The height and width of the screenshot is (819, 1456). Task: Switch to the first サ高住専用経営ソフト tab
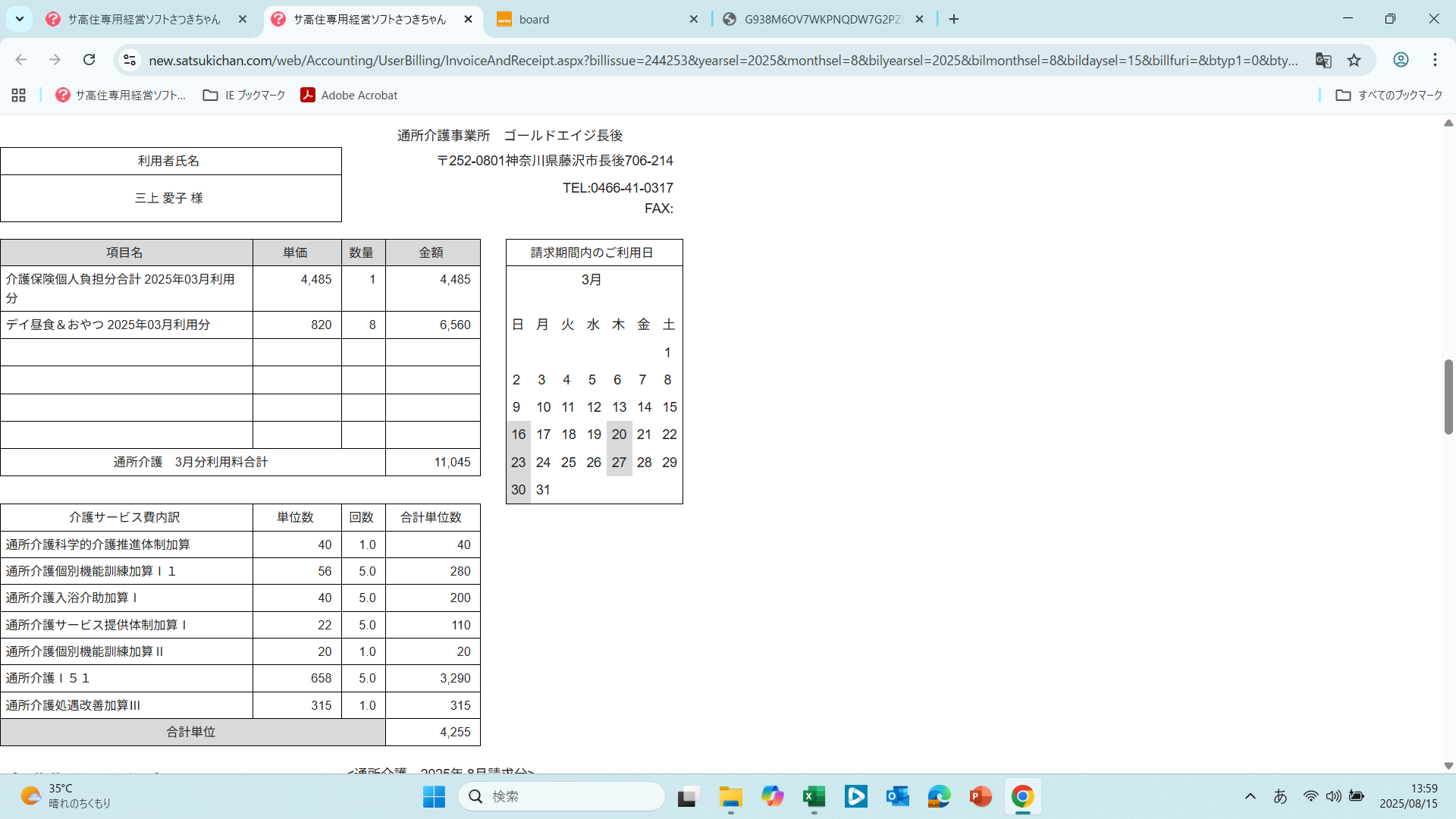[144, 19]
